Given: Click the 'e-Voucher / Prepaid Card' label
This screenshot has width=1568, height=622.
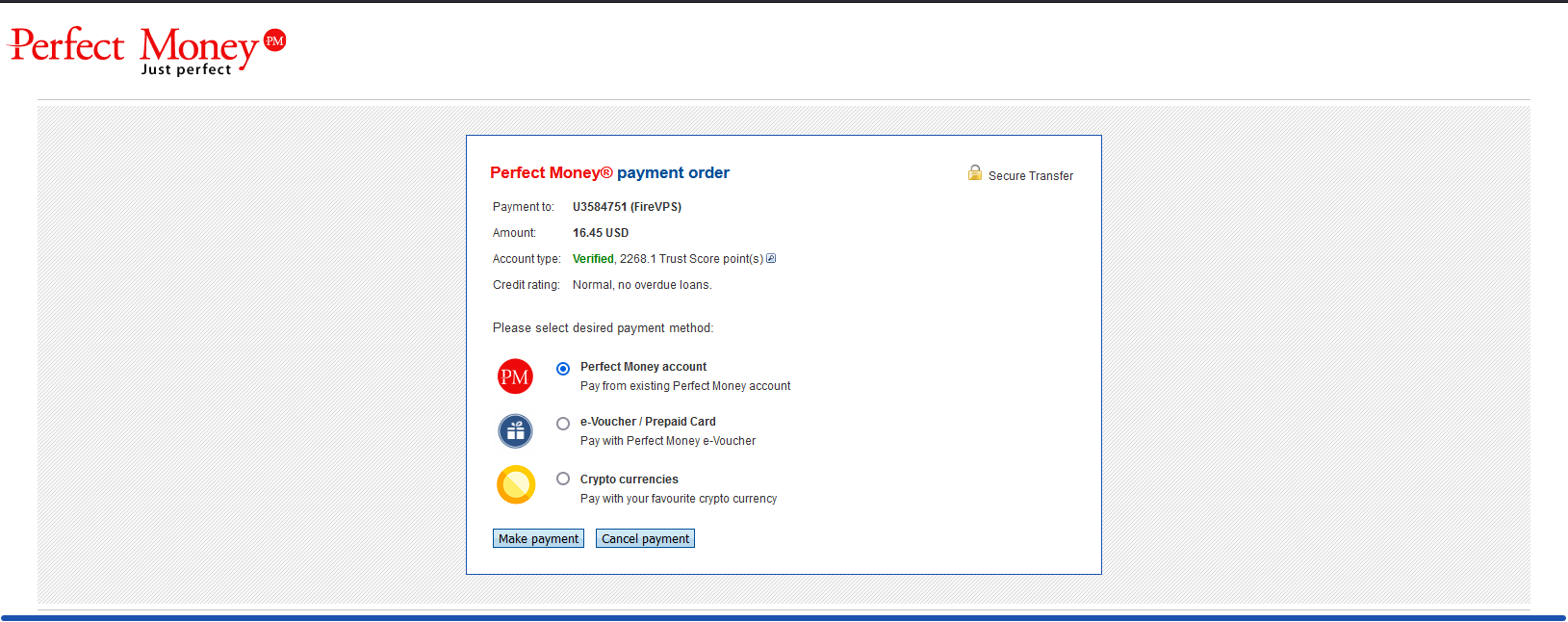Looking at the screenshot, I should [648, 422].
